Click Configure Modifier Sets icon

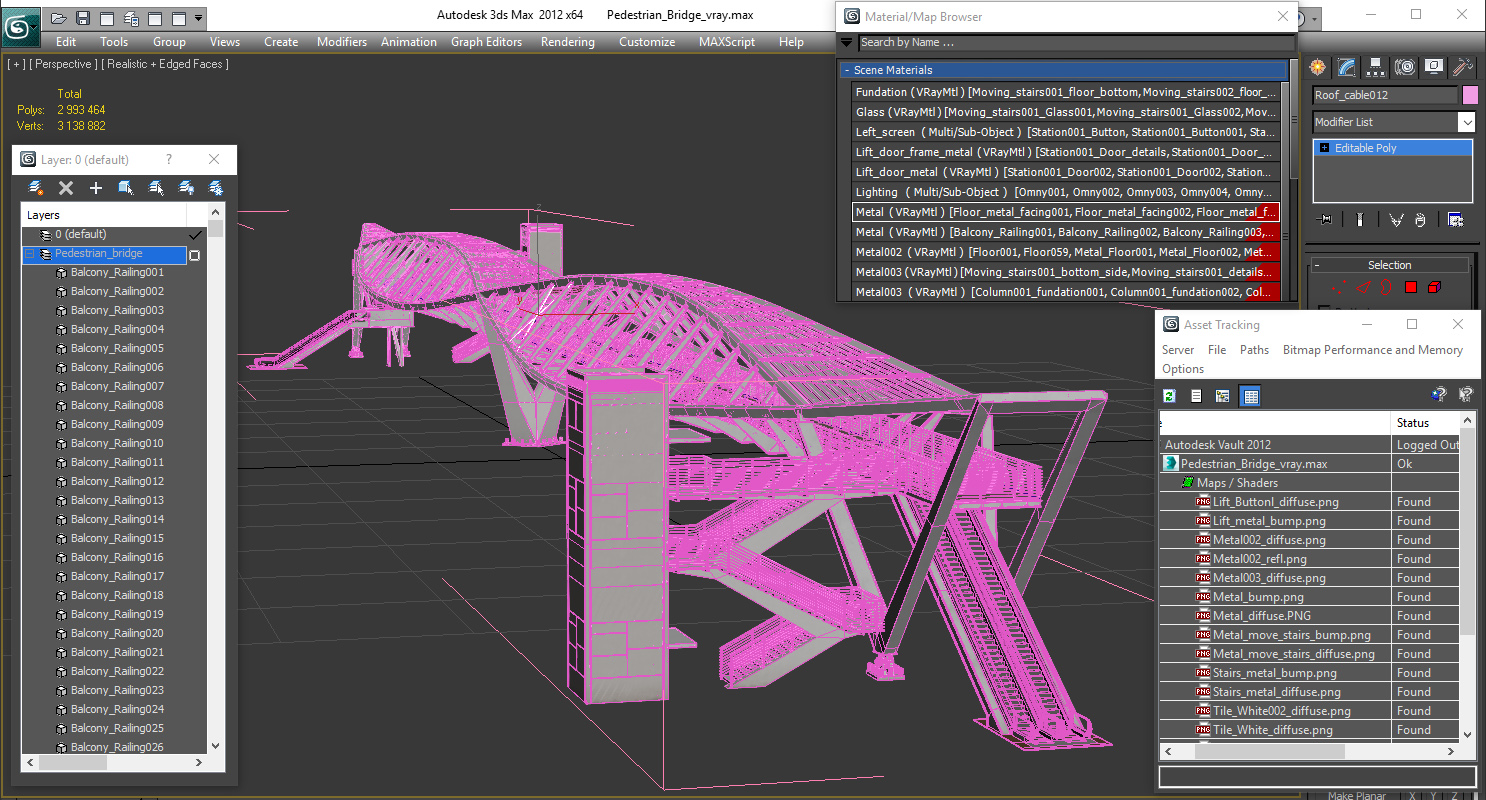[x=1456, y=220]
